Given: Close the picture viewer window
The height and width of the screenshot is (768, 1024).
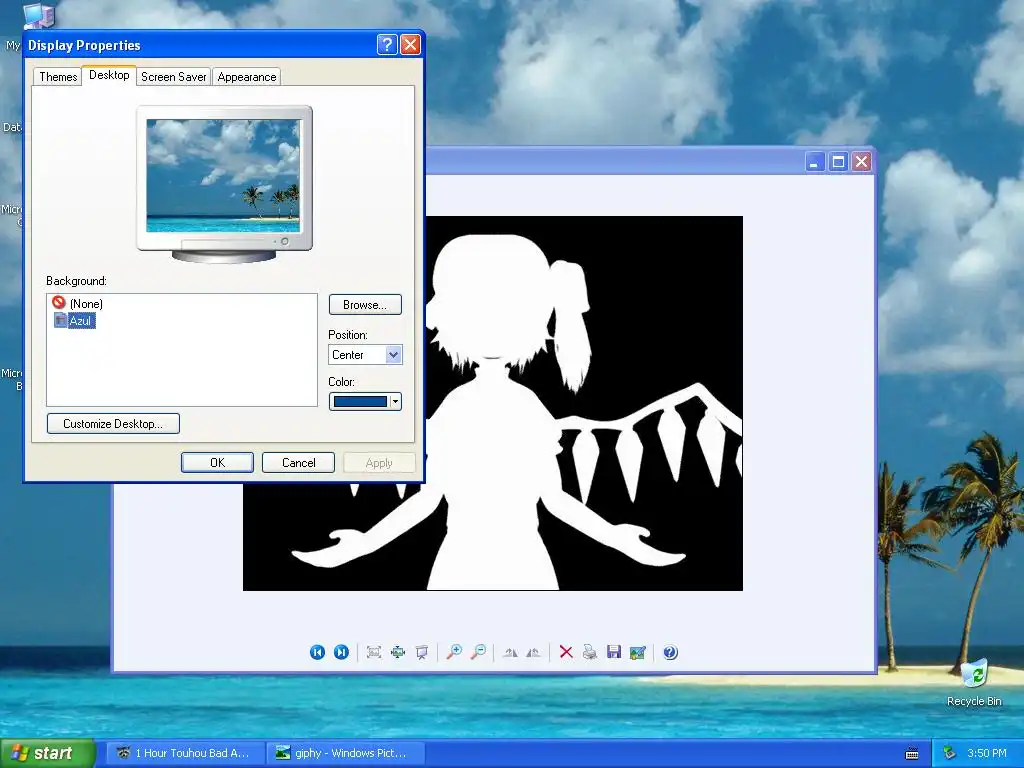Looking at the screenshot, I should pyautogui.click(x=861, y=161).
